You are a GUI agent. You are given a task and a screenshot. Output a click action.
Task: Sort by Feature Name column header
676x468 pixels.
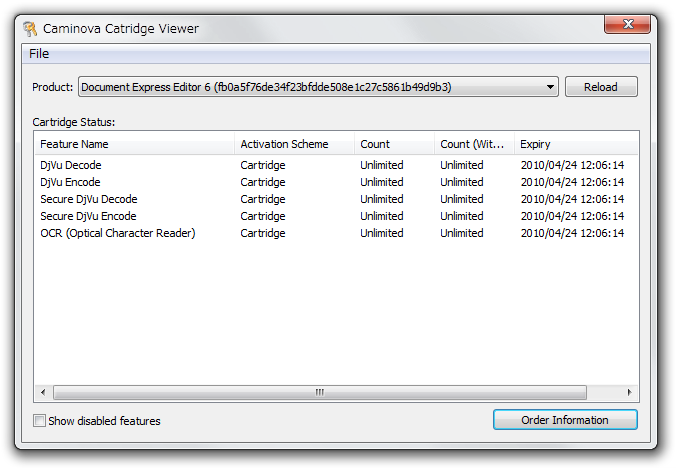135,144
